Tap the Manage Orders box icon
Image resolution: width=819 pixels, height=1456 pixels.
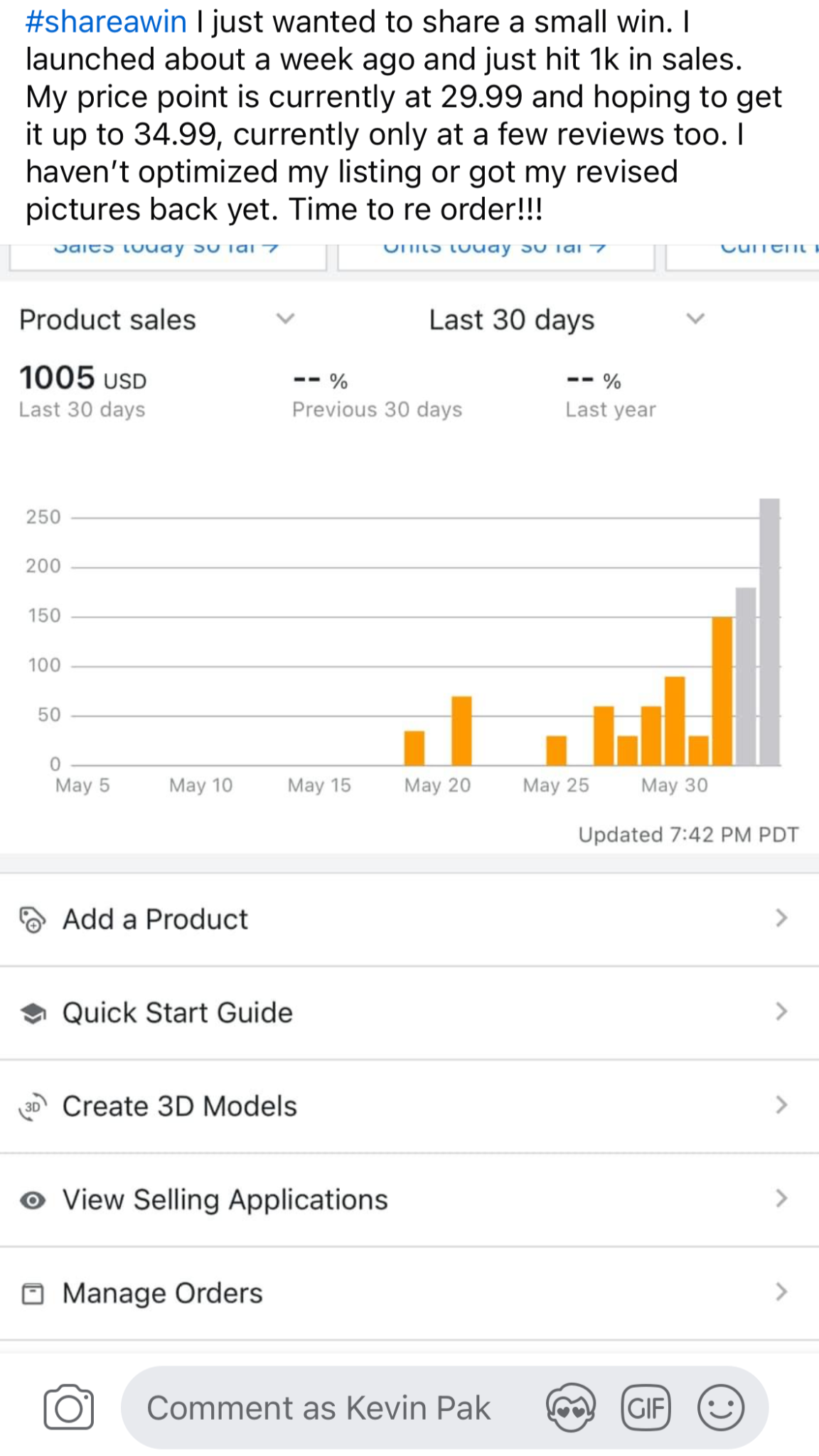(x=33, y=1293)
